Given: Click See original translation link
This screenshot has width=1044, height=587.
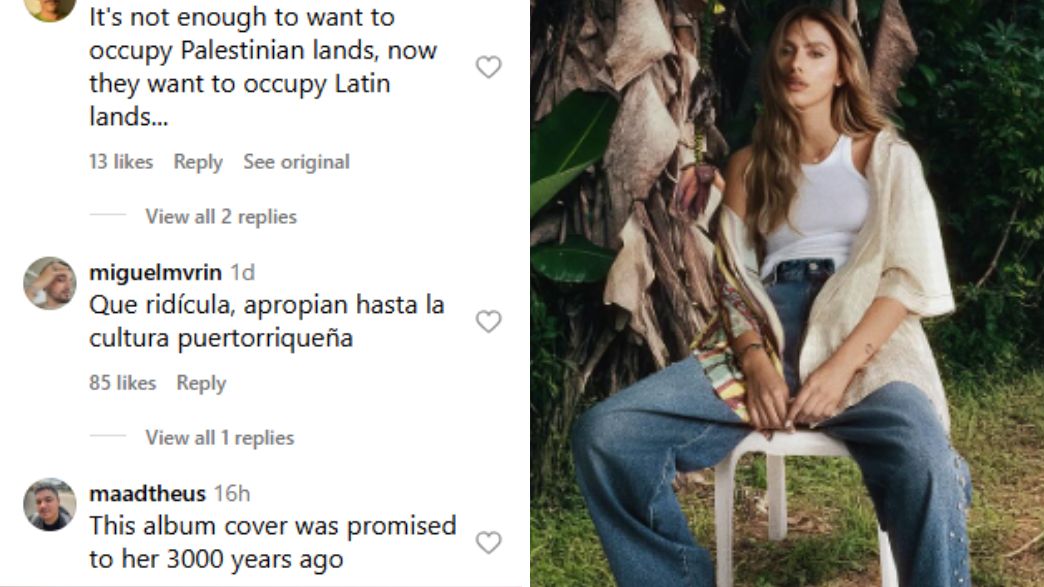Looking at the screenshot, I should pos(296,162).
